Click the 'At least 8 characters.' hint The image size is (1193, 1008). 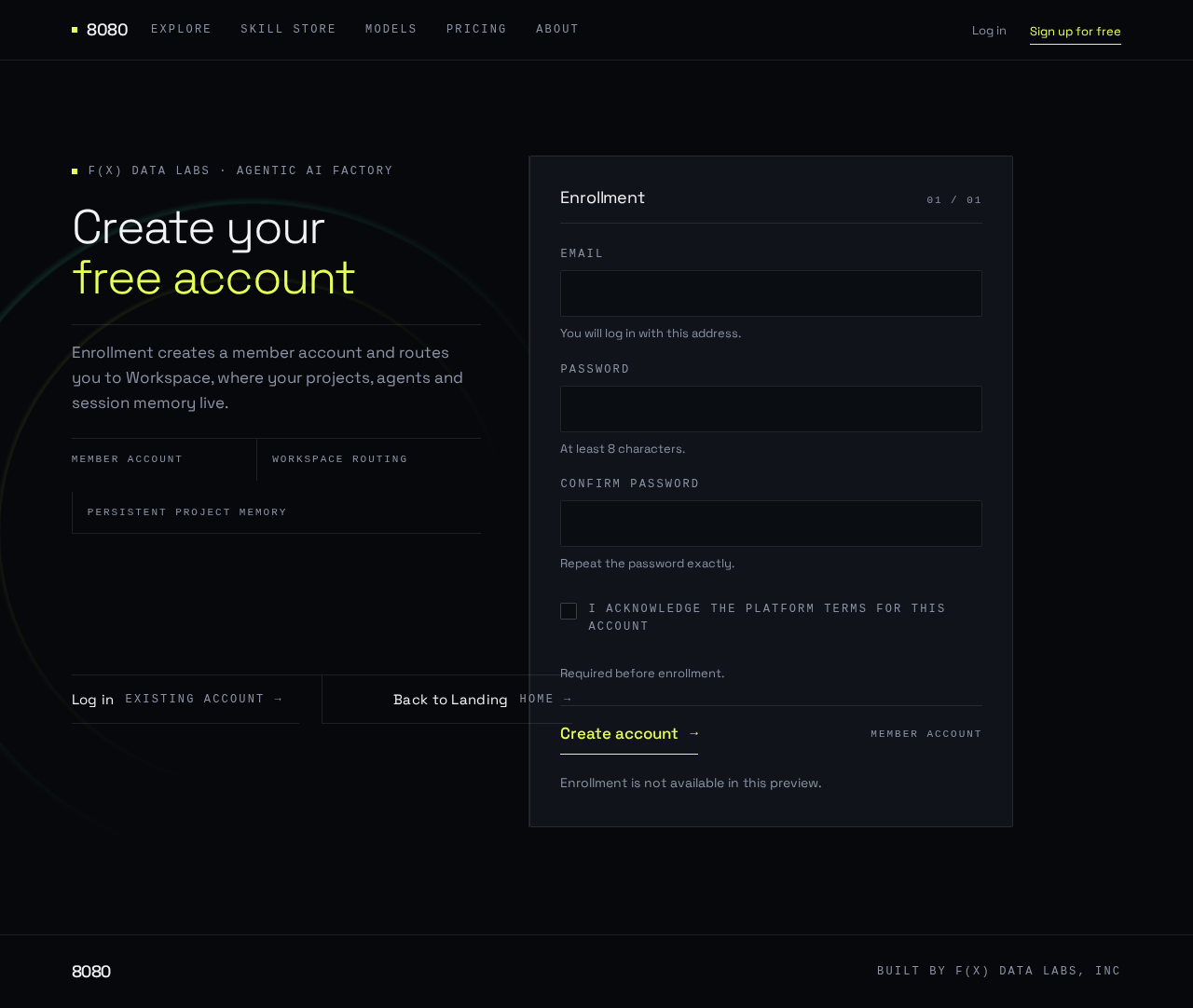[623, 449]
